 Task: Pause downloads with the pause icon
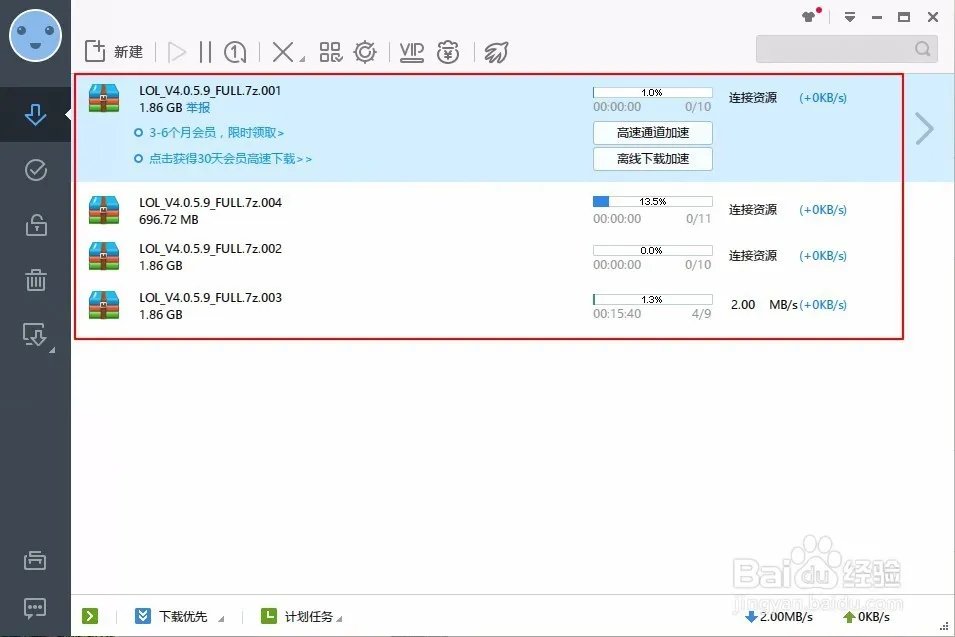point(205,52)
